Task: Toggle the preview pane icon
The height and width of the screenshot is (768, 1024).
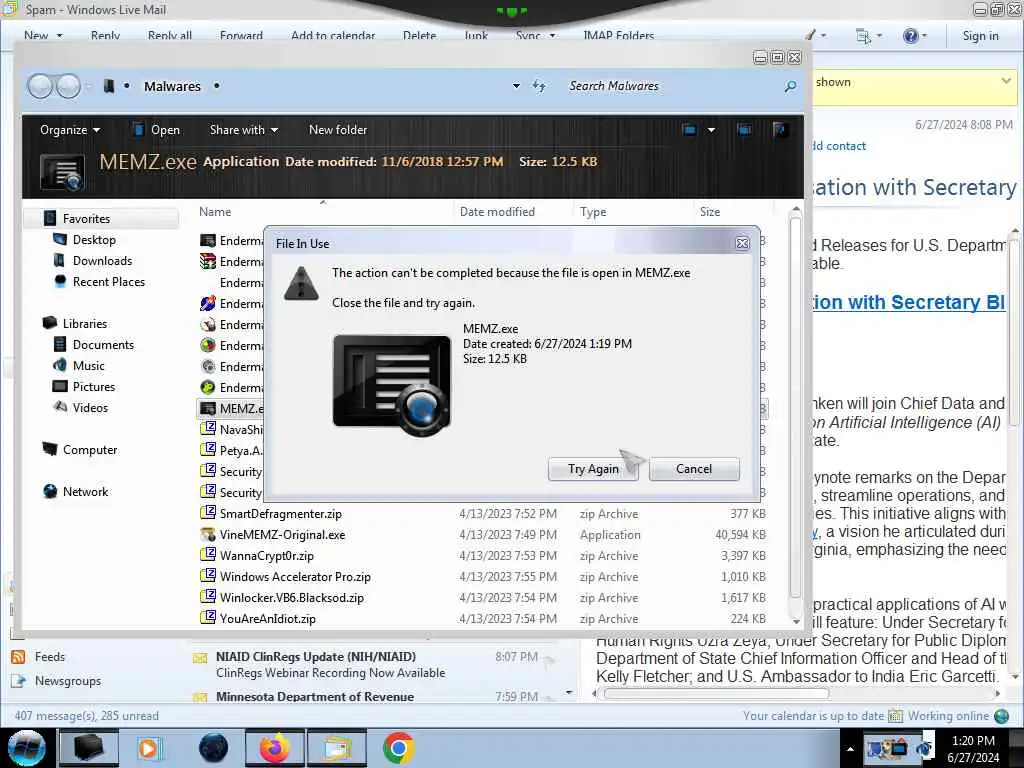Action: pos(744,129)
